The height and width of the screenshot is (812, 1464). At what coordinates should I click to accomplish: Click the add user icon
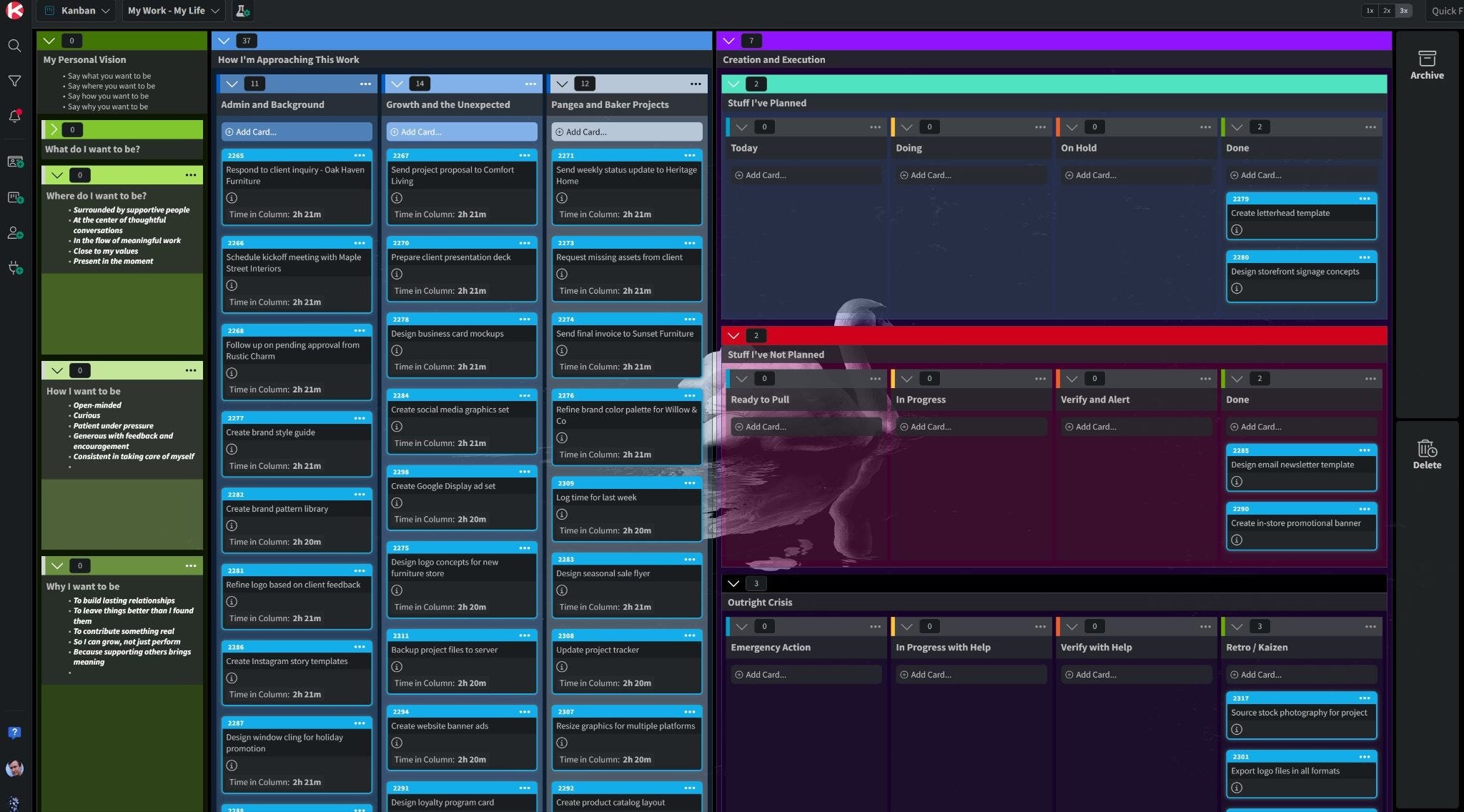tap(14, 233)
